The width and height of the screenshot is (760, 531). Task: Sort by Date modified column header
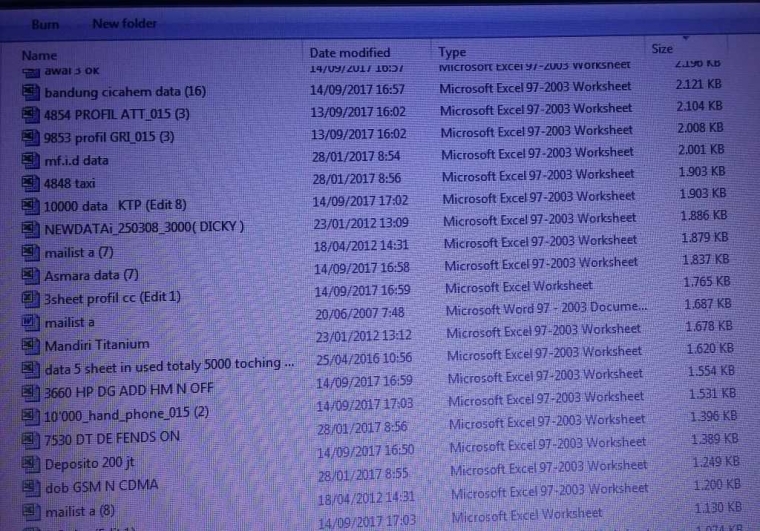pyautogui.click(x=349, y=53)
